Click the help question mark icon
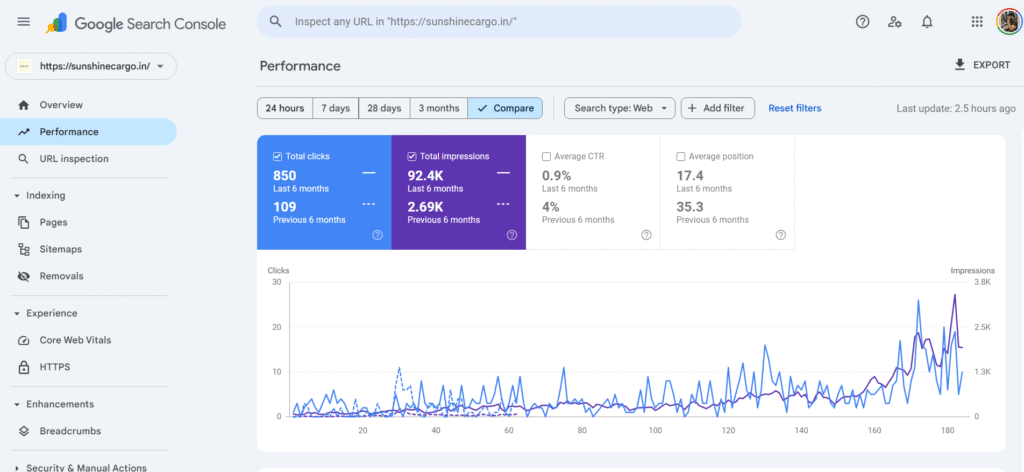1024x472 pixels. (x=862, y=22)
